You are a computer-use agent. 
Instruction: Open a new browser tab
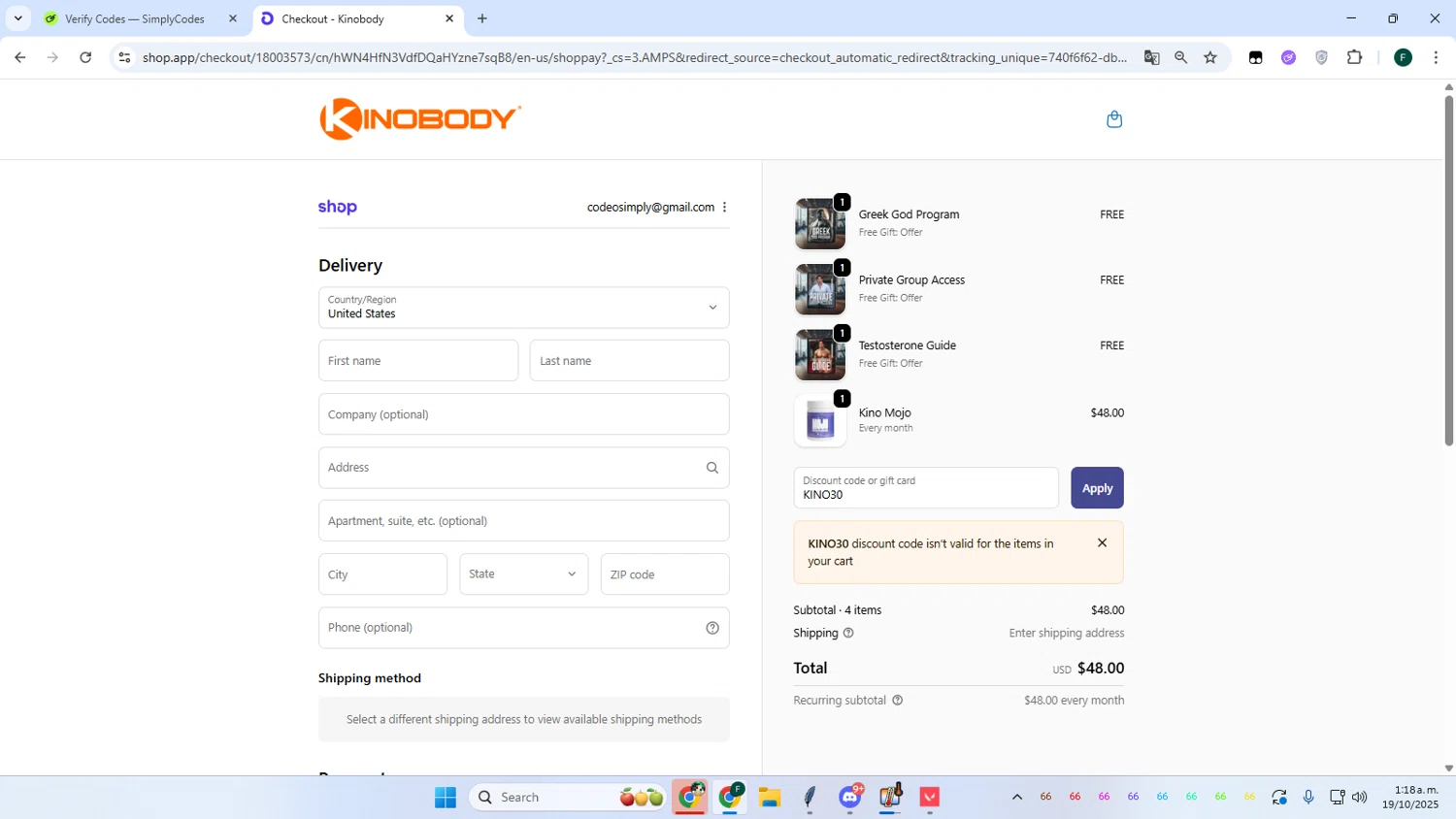482,18
